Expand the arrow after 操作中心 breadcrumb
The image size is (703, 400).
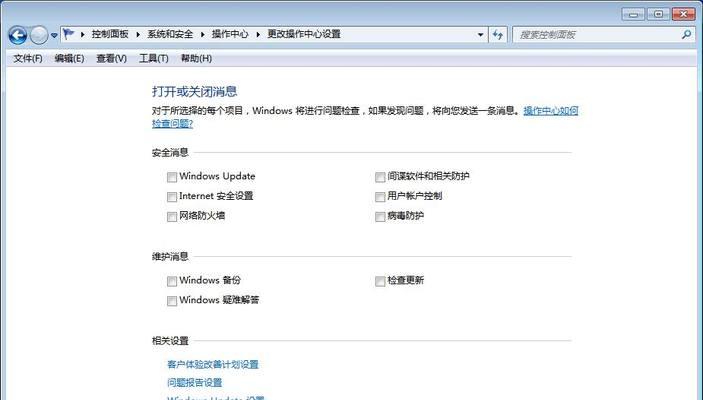pos(258,34)
